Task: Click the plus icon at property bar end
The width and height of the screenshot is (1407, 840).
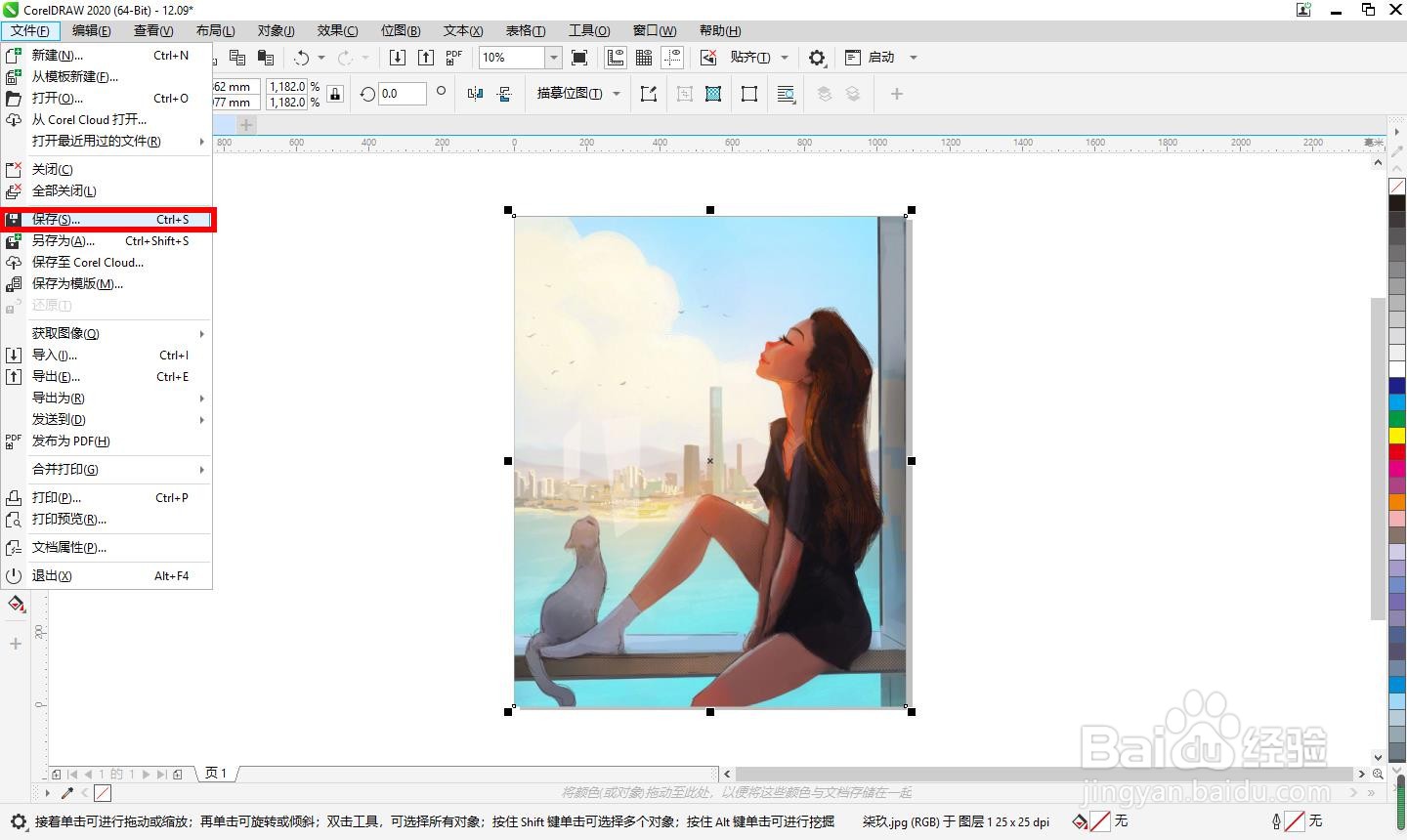Action: (896, 94)
